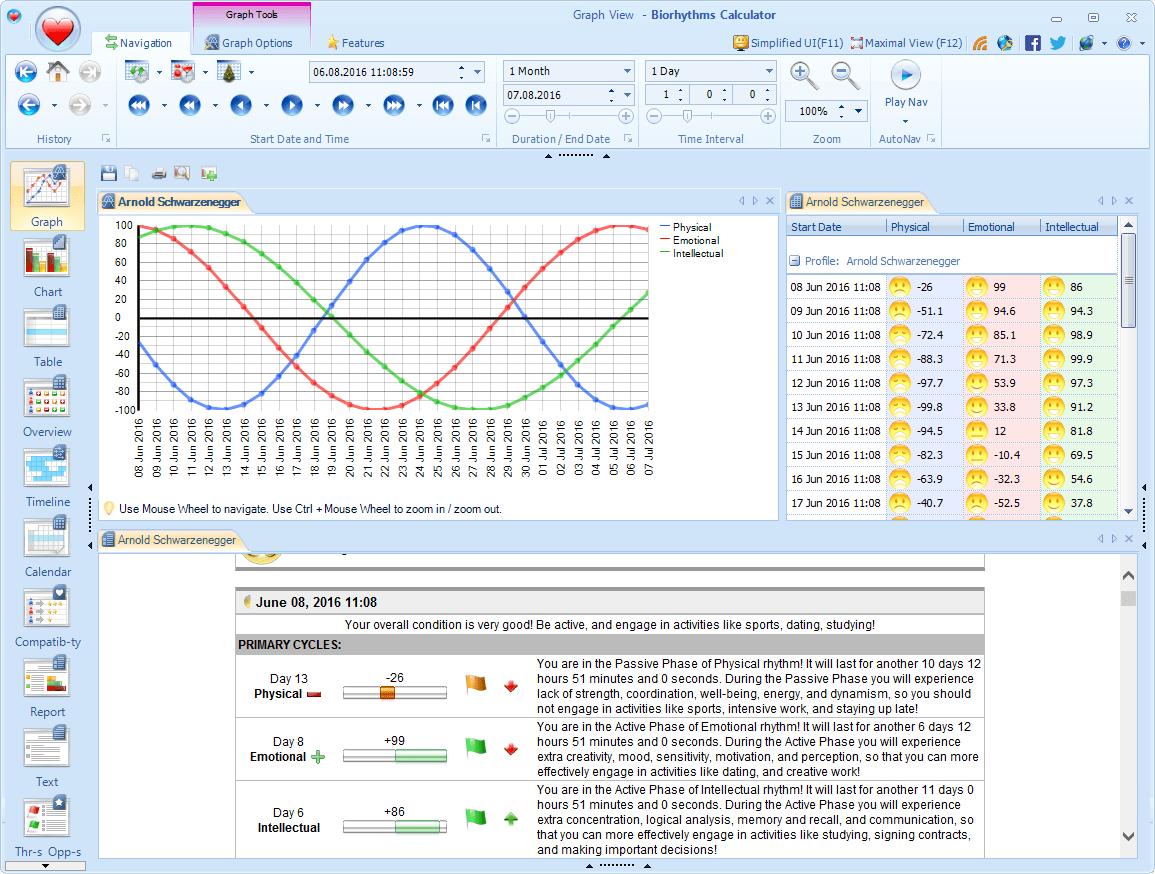Click the blue back arrow in History

tap(29, 105)
